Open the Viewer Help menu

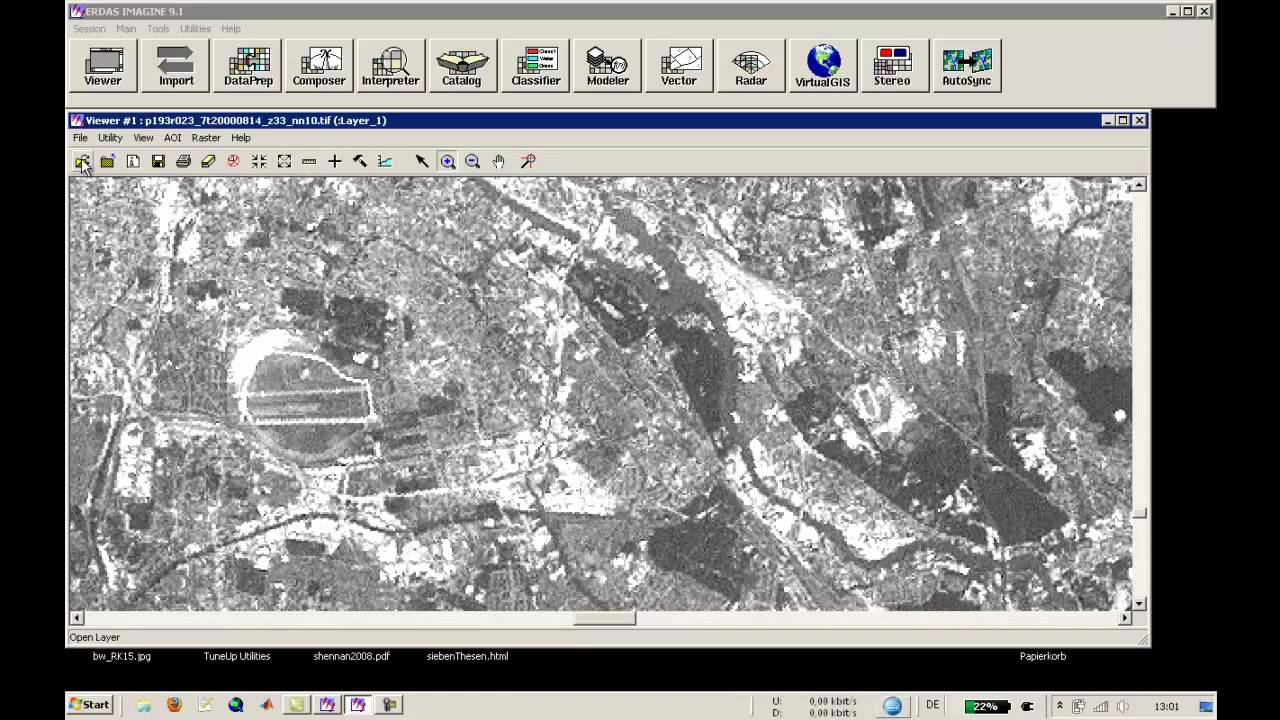tap(241, 138)
